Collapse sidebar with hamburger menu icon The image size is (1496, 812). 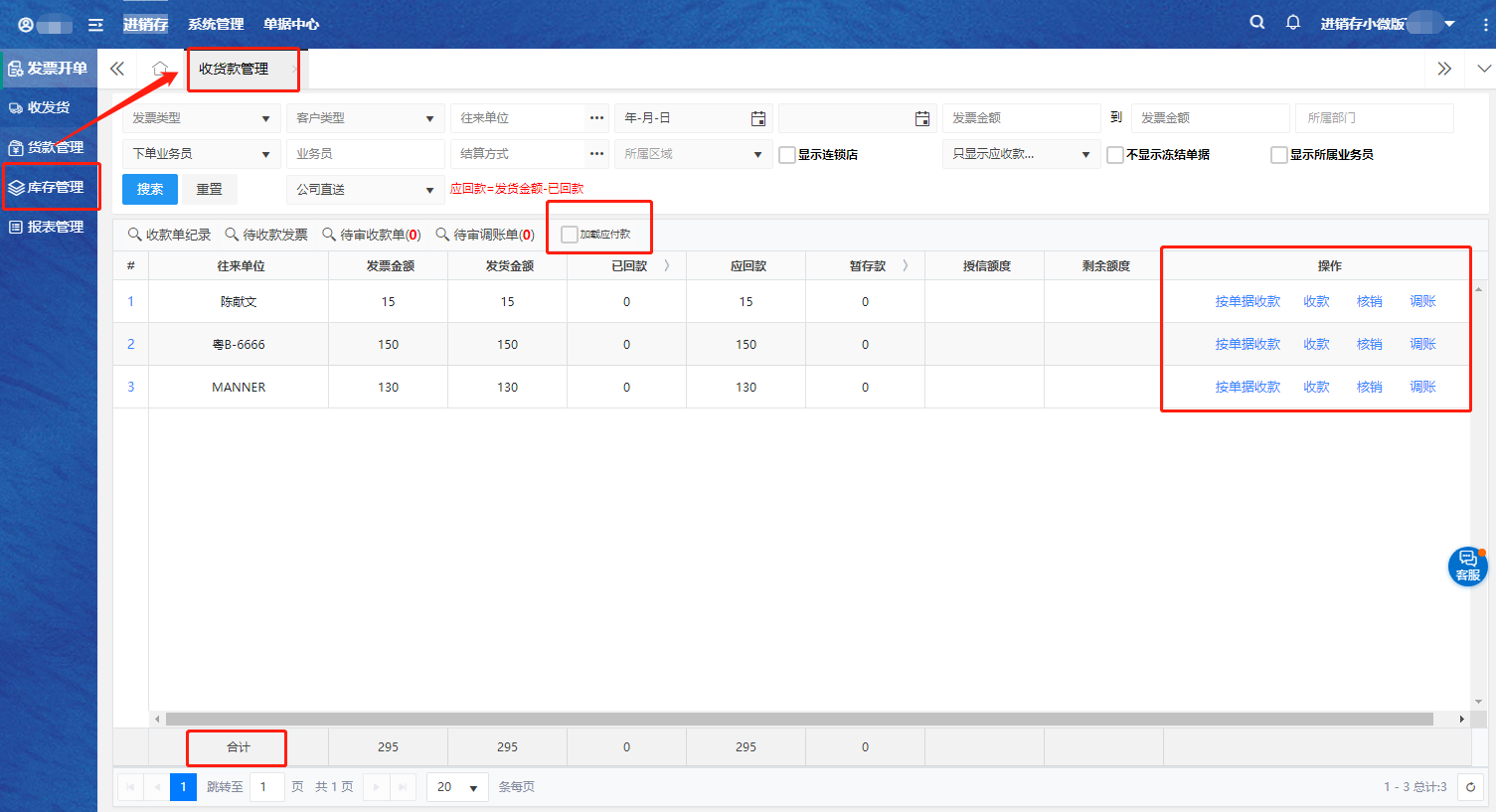(x=95, y=25)
